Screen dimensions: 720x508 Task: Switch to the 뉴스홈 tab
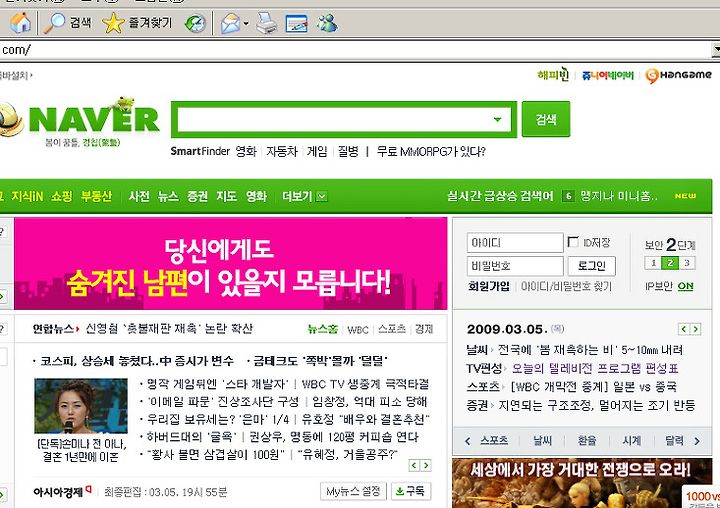(x=323, y=329)
